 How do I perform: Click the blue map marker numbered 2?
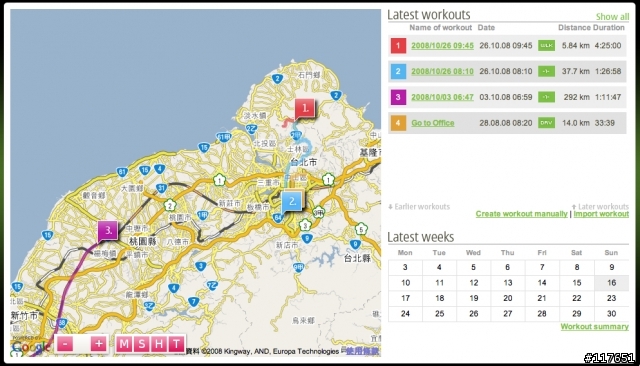(292, 202)
